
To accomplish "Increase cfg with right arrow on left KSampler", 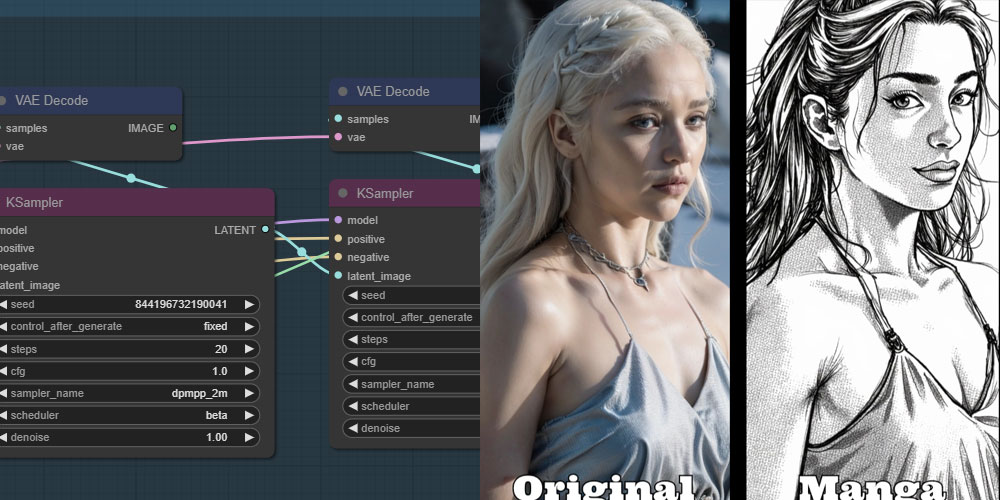I will [x=249, y=371].
